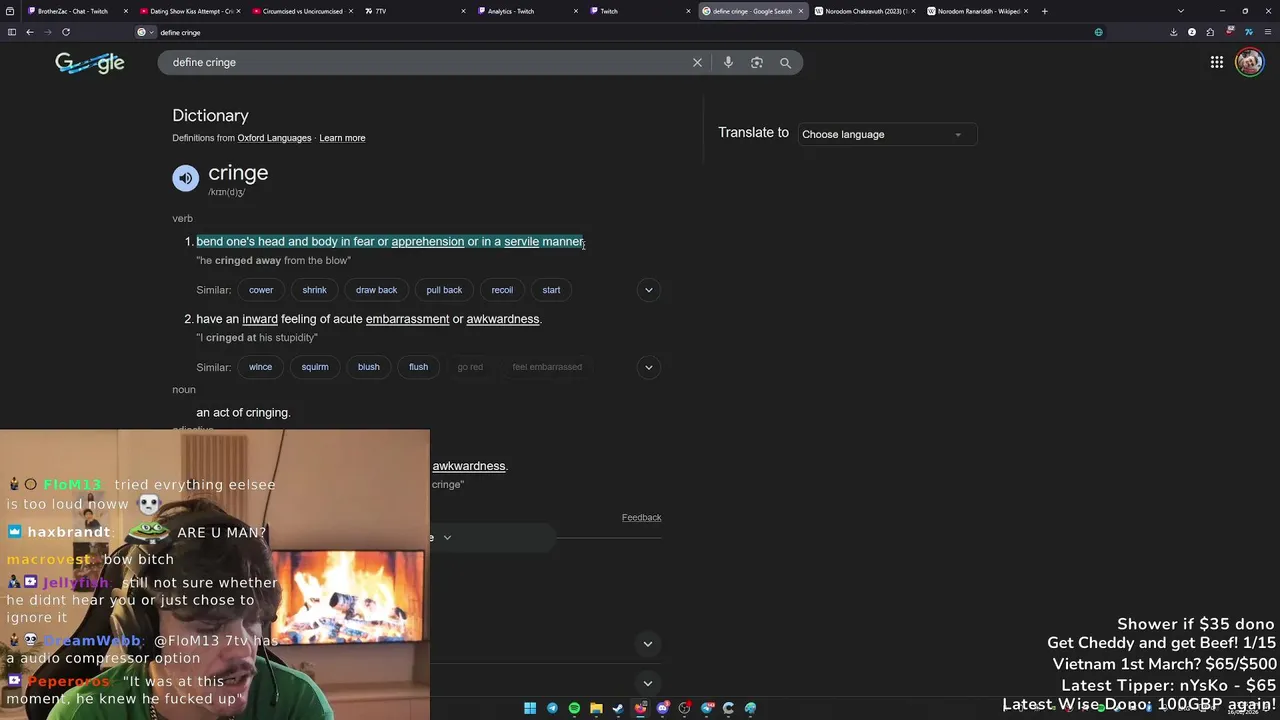Viewport: 1280px width, 720px height.
Task: Open the first Telegram taskbar icon
Action: (x=552, y=708)
